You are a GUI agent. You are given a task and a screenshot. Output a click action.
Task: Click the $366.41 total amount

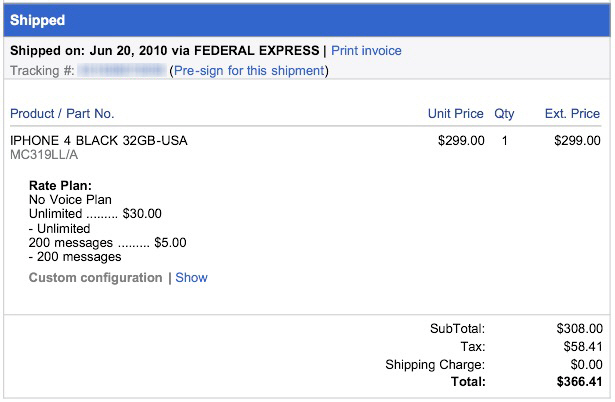click(x=579, y=382)
